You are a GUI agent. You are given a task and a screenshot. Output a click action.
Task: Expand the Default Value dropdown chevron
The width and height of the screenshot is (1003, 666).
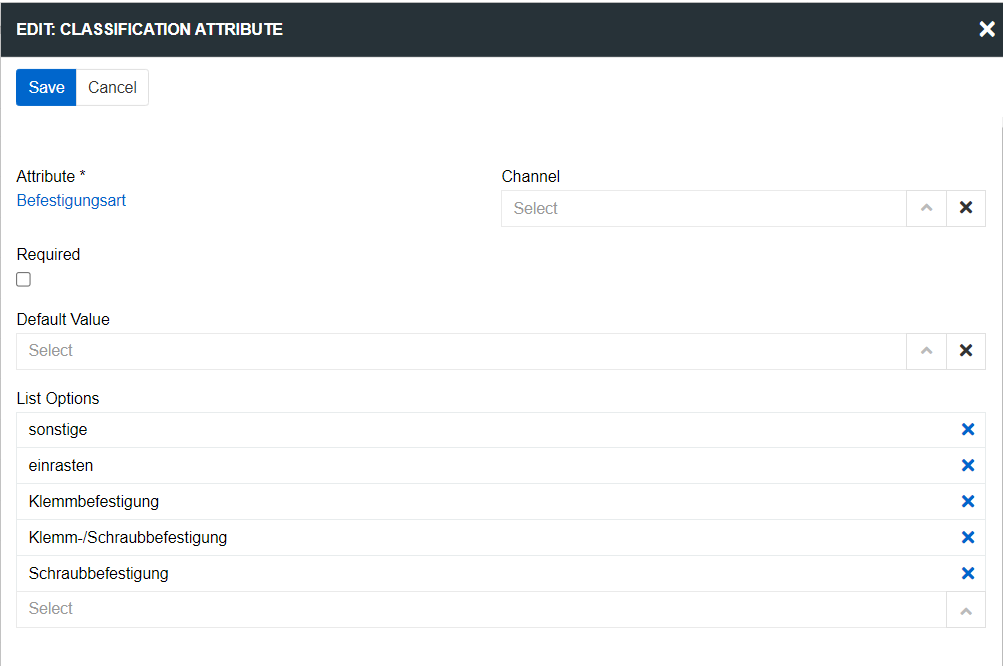pos(926,350)
